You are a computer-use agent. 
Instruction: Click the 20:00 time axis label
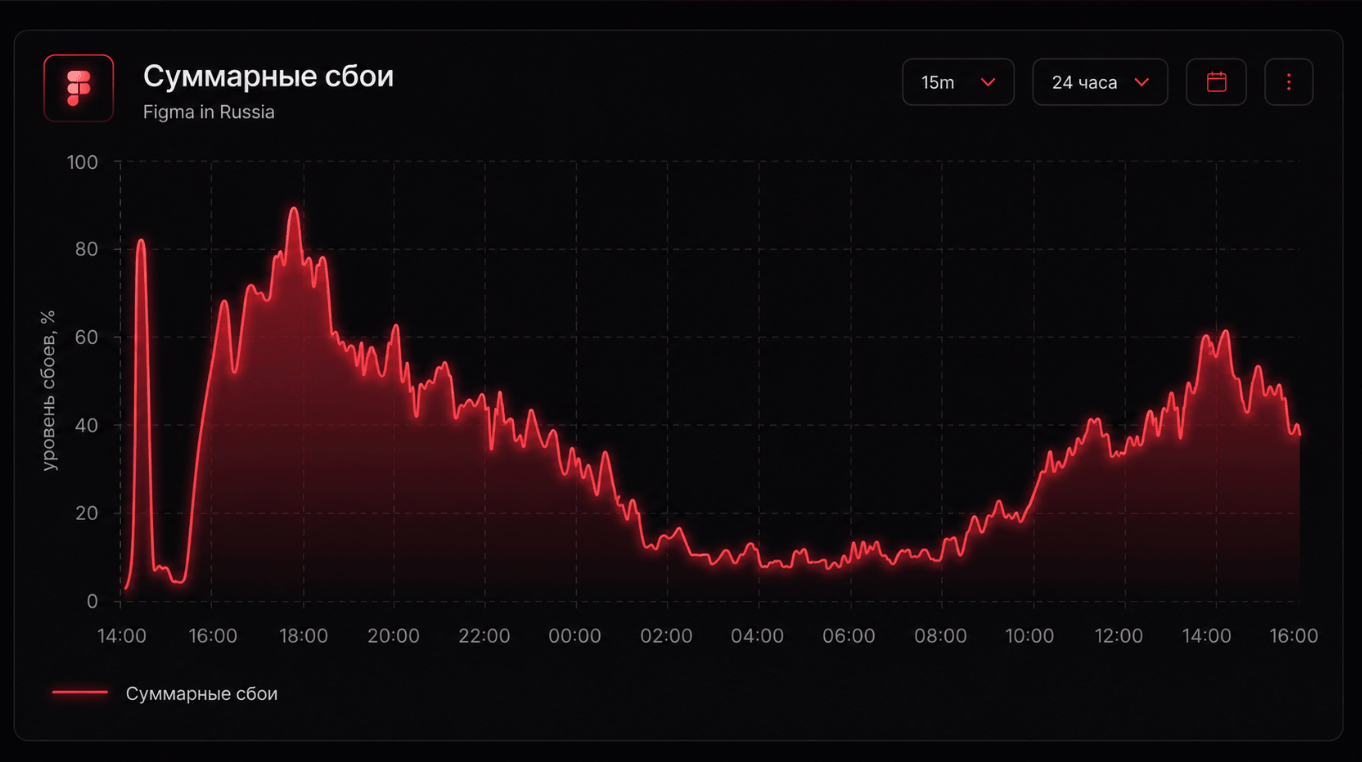[x=394, y=636]
